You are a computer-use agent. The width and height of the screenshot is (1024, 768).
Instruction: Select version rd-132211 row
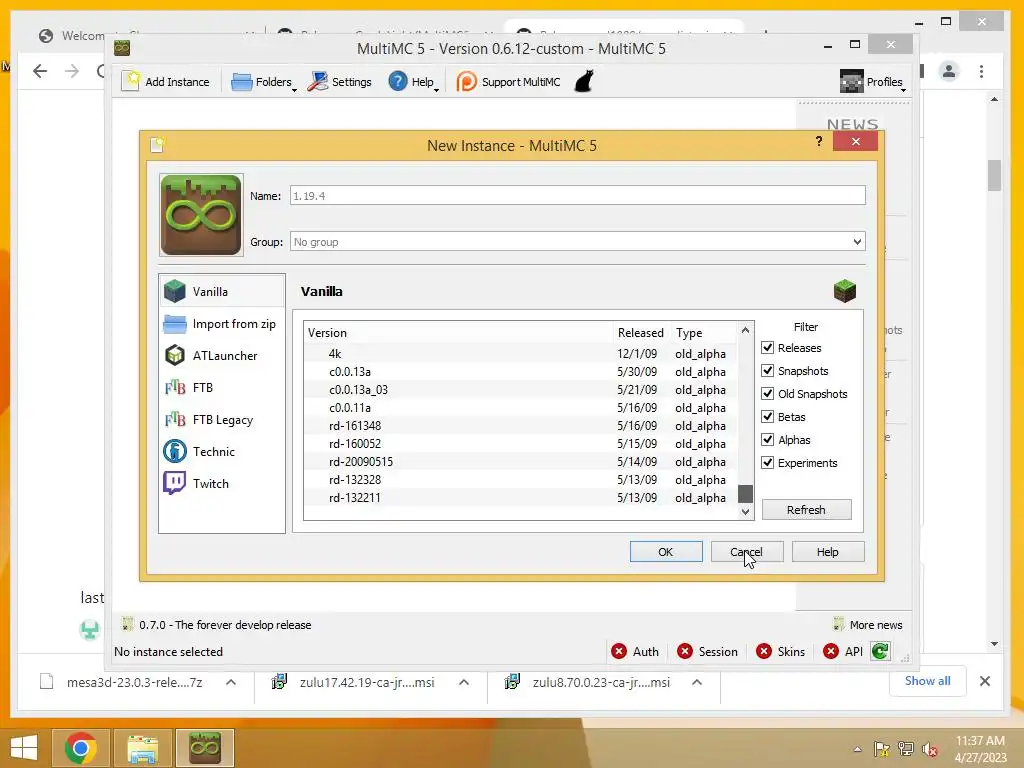pos(520,497)
